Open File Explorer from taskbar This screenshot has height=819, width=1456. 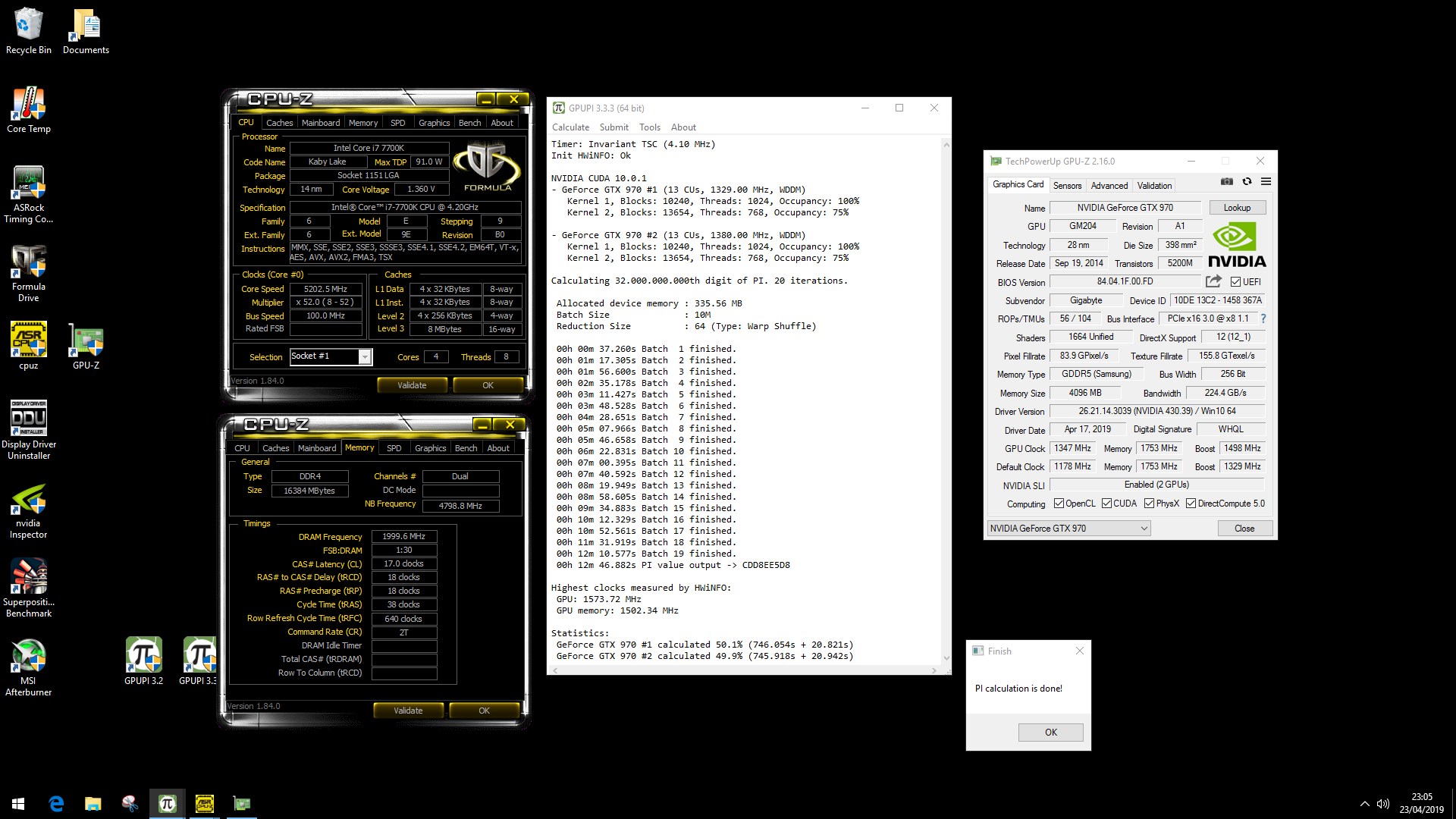tap(93, 804)
